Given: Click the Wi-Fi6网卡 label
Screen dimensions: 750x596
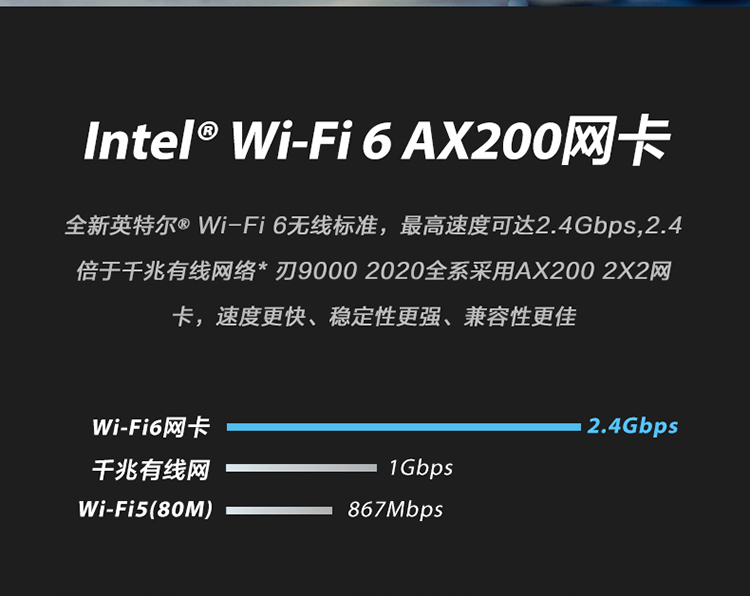Looking at the screenshot, I should coord(151,427).
